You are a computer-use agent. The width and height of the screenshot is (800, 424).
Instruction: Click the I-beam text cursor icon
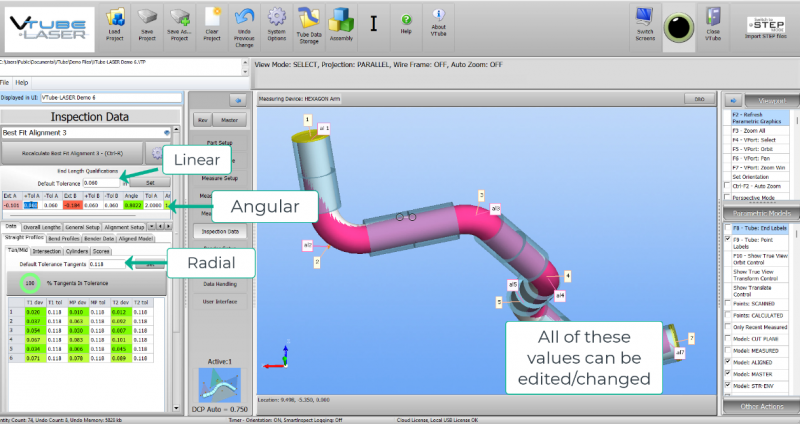[373, 23]
